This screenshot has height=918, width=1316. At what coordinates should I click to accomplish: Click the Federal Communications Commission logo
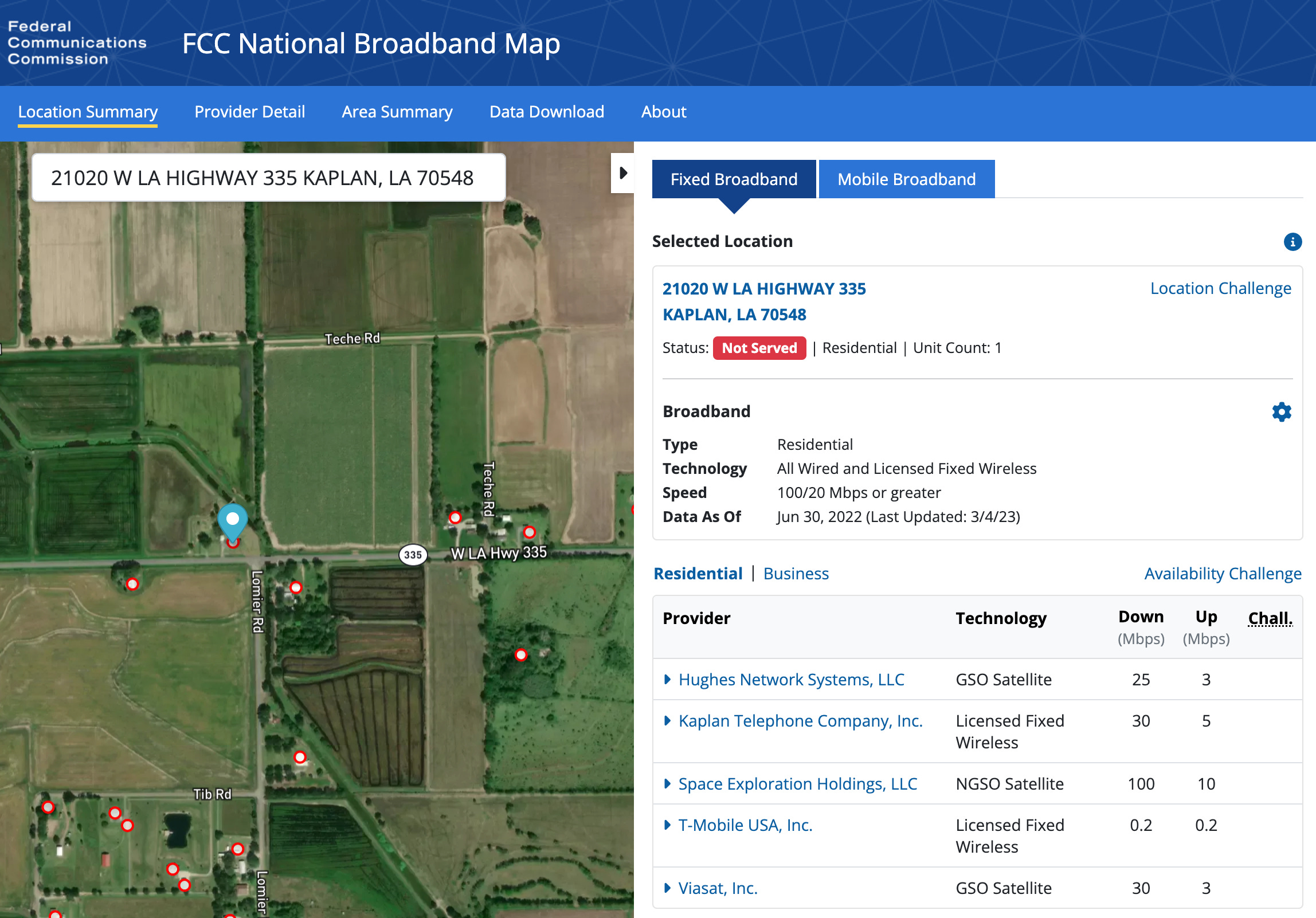pos(77,43)
